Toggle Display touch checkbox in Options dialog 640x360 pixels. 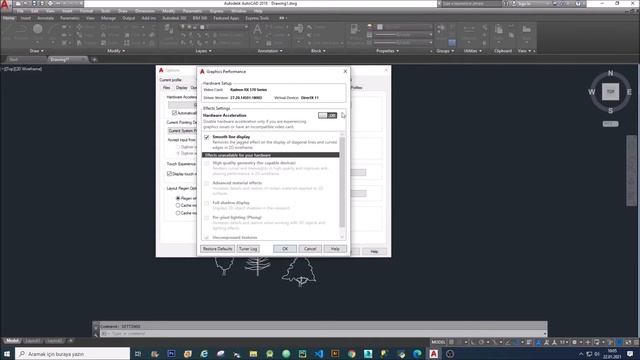coord(169,174)
